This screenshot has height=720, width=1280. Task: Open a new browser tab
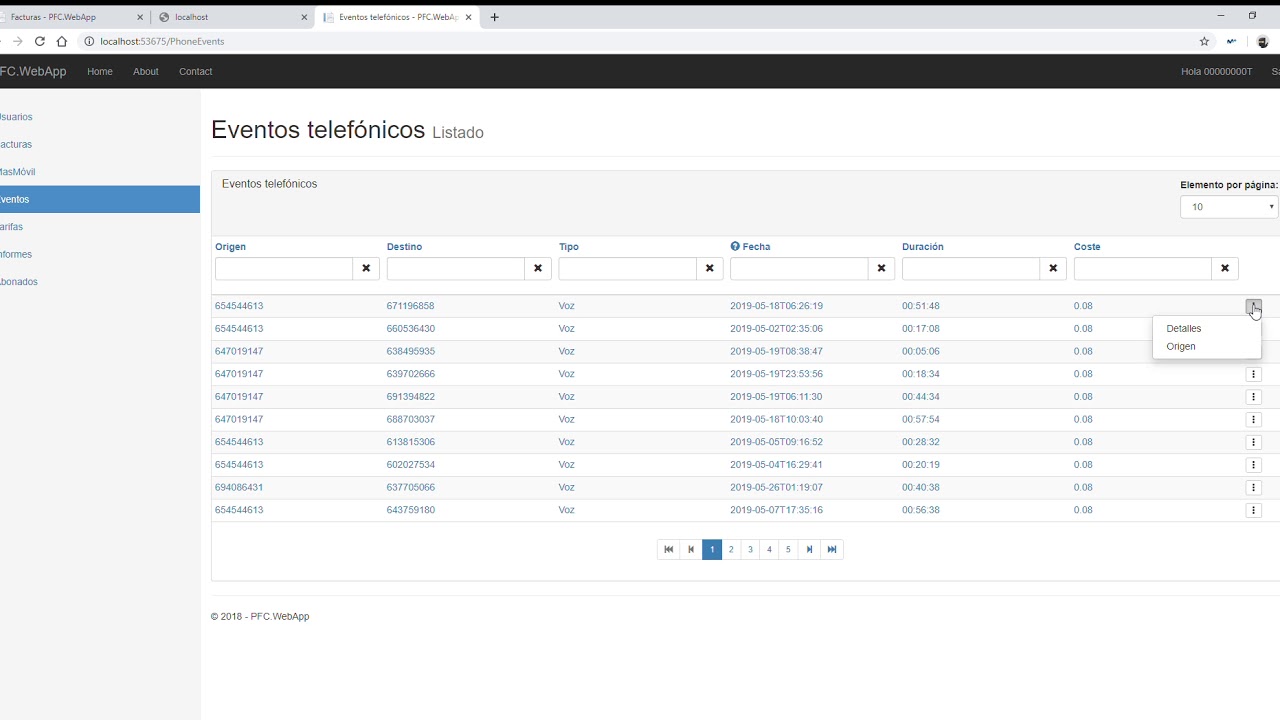coord(494,17)
